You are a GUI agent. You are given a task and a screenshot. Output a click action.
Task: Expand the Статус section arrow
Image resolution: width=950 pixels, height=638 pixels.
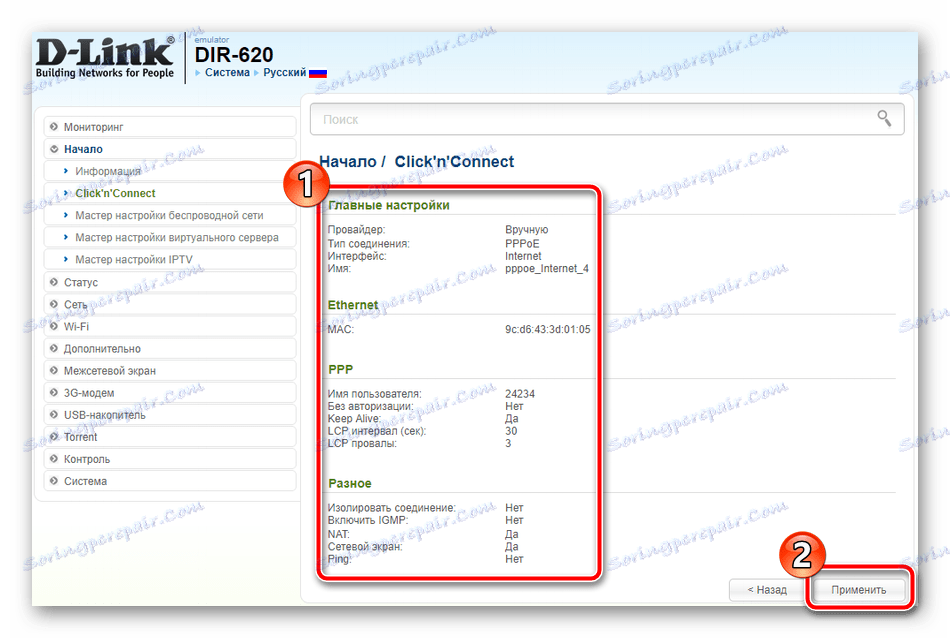54,282
